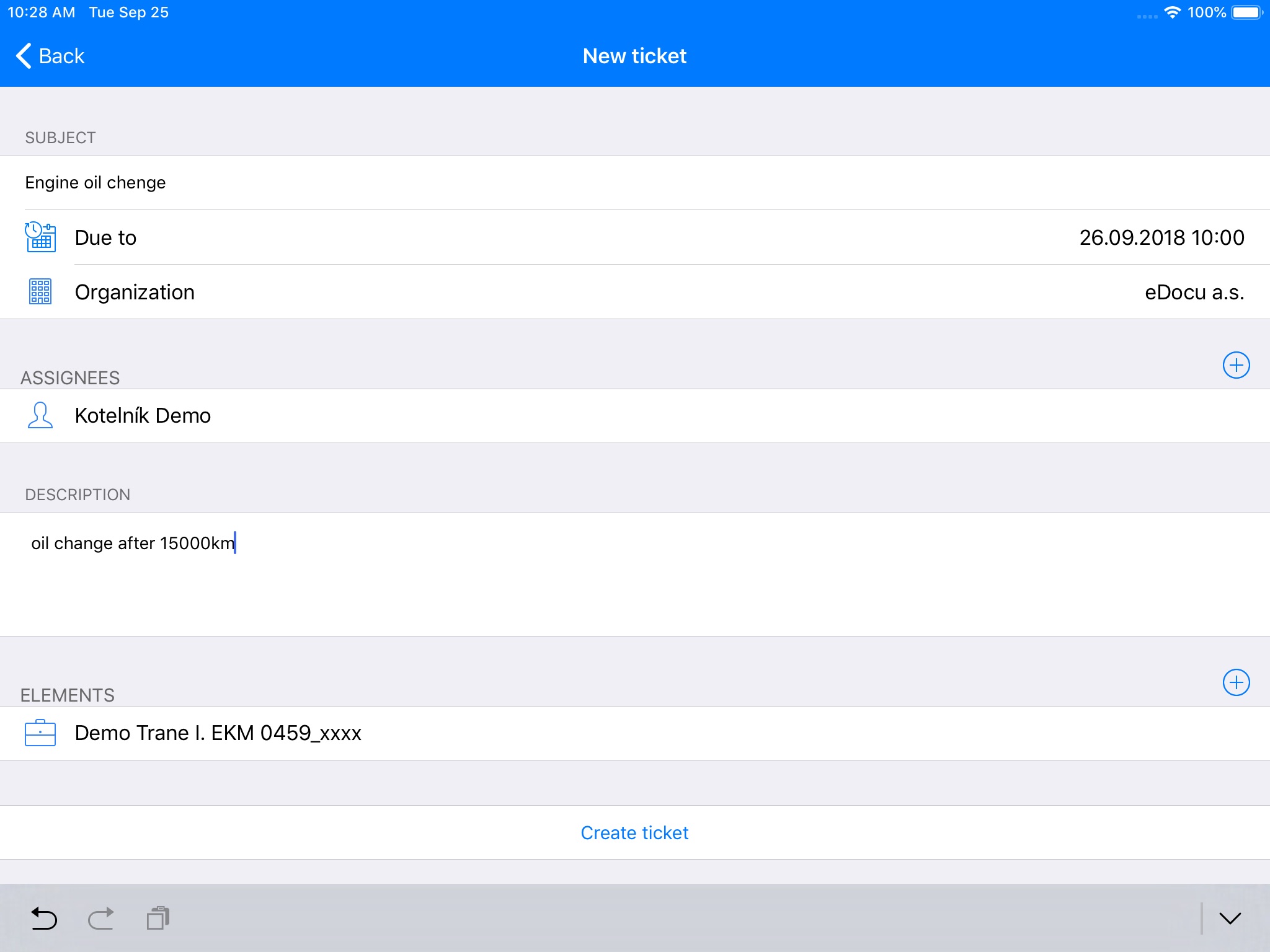Undo the last keyboard edit
Screen dimensions: 1270x952
tap(44, 919)
